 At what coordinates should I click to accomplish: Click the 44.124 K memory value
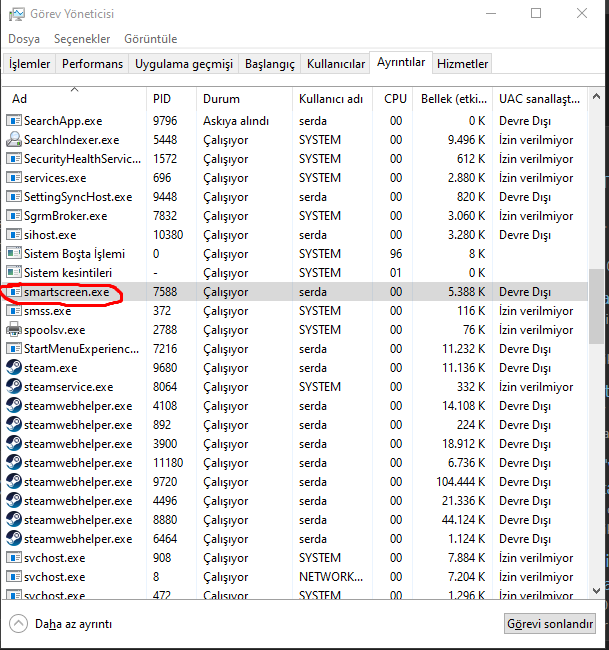pos(463,520)
